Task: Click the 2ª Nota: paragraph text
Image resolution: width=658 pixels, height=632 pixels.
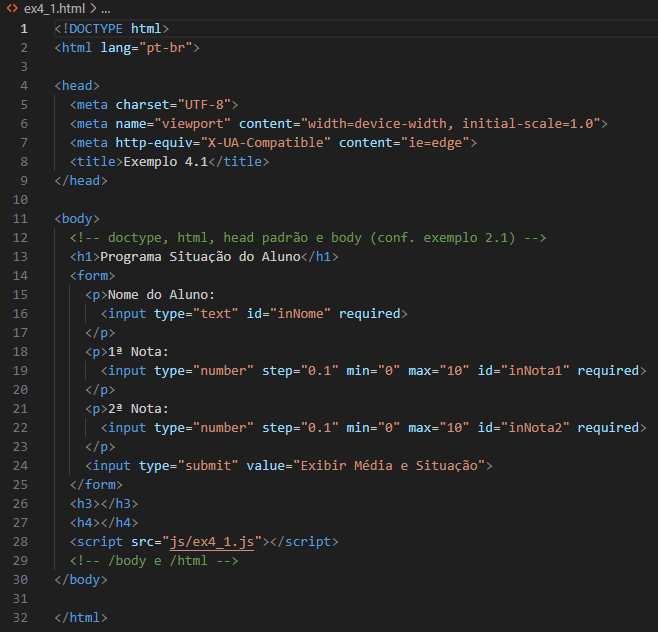Action: click(x=138, y=409)
